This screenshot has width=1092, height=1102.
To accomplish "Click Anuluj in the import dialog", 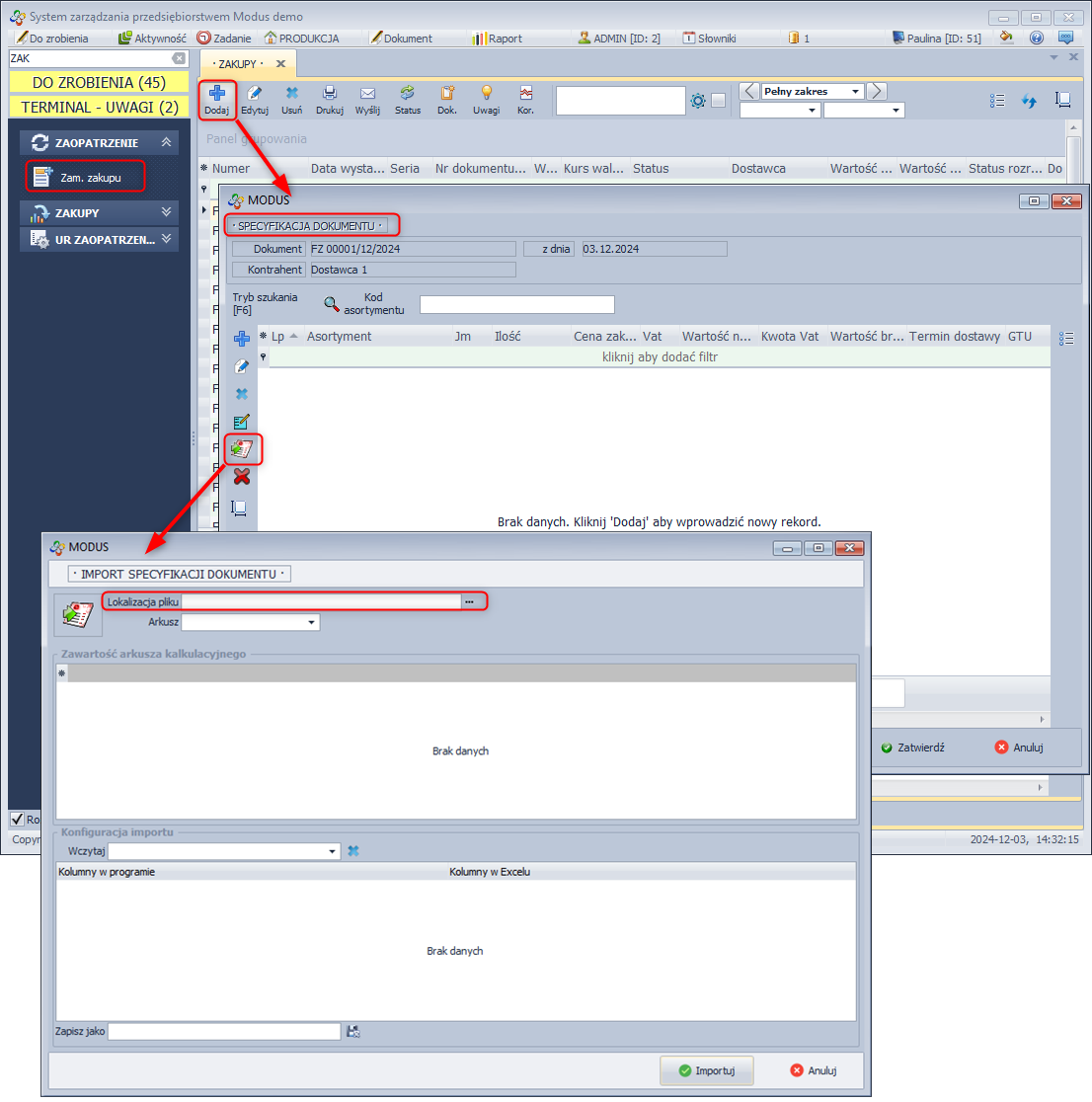I will click(813, 1070).
